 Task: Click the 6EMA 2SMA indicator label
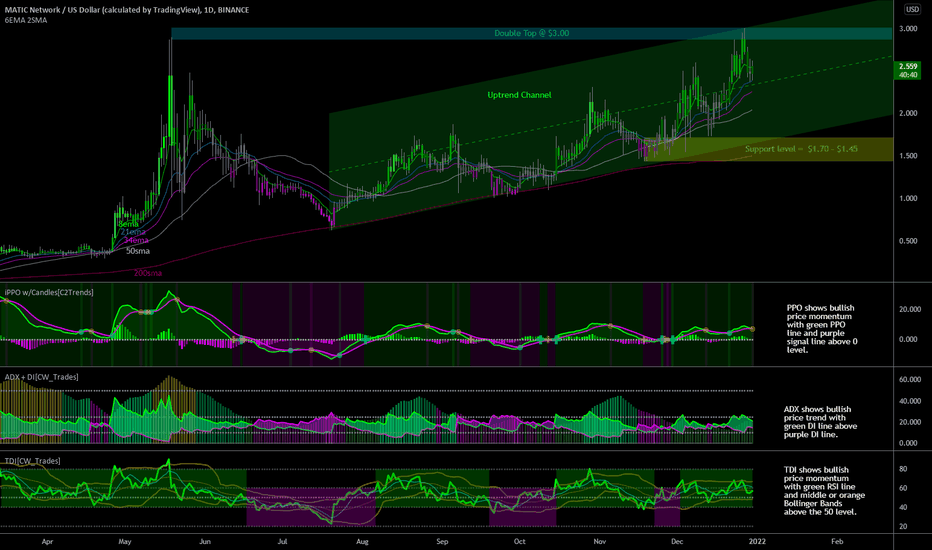coord(26,20)
